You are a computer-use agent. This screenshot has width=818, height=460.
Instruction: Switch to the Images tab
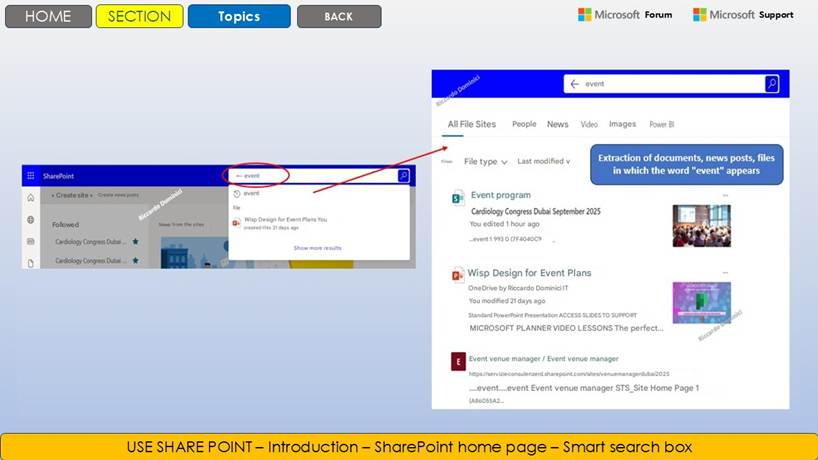tap(622, 124)
